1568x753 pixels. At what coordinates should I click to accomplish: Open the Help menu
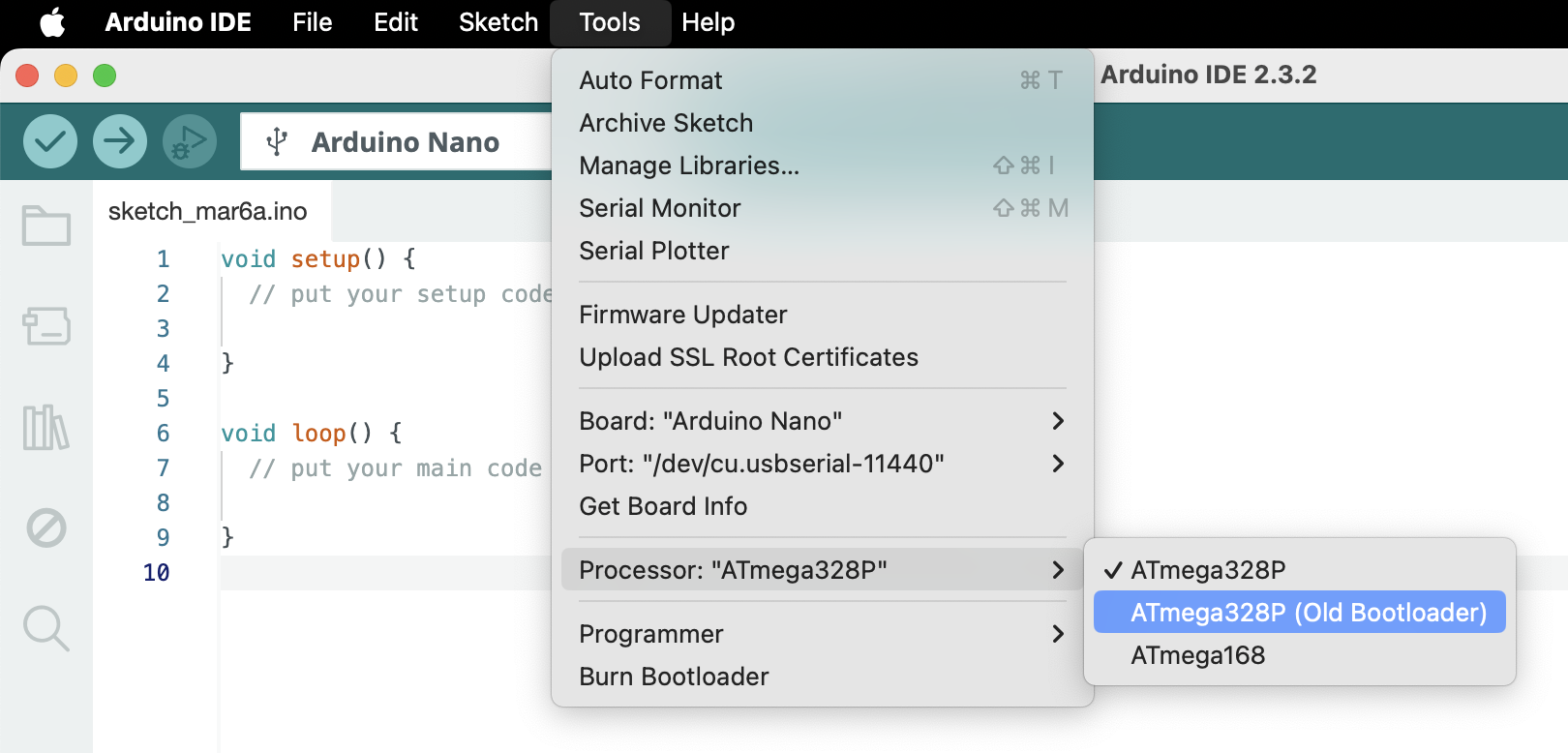click(709, 22)
